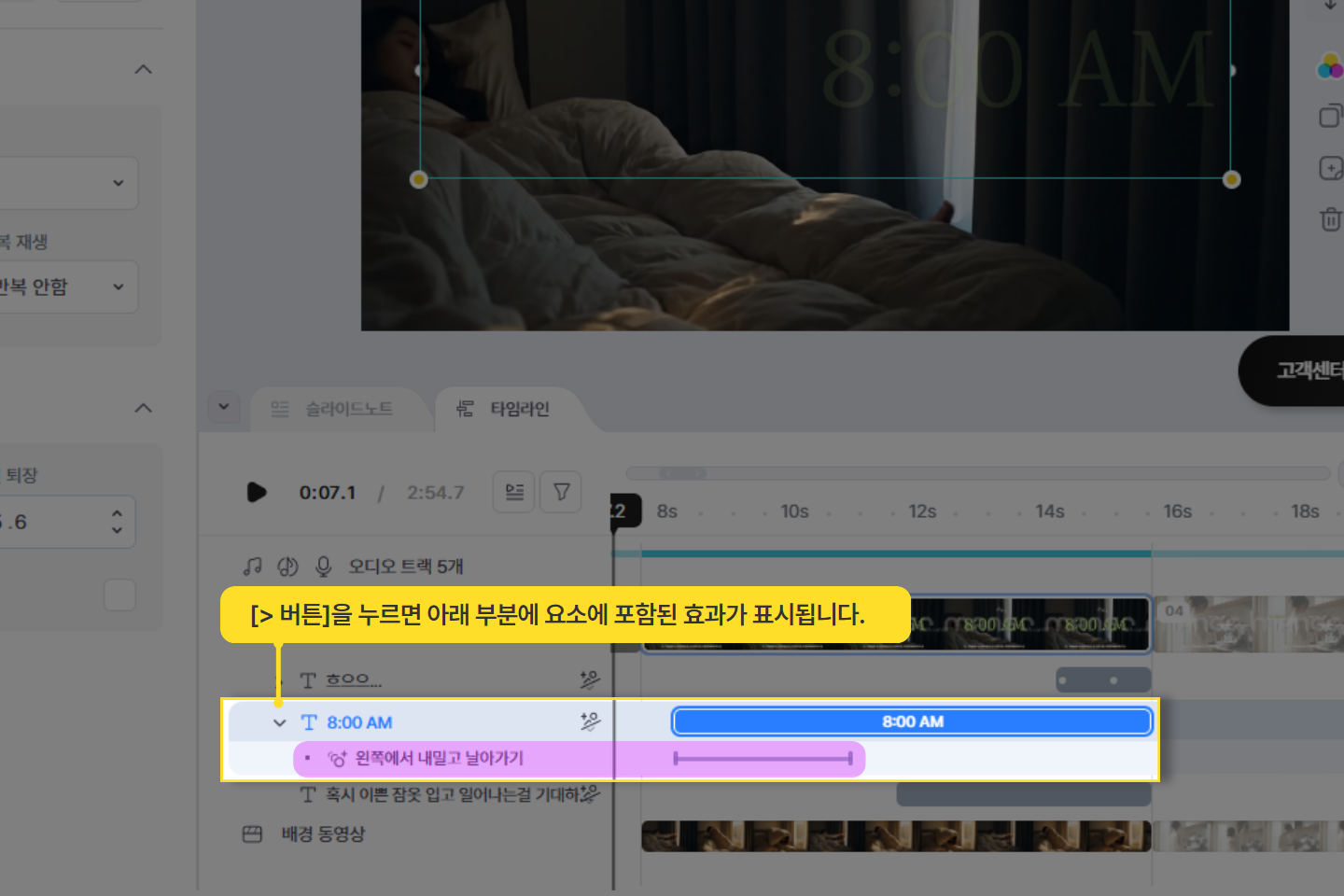Image resolution: width=1344 pixels, height=896 pixels.
Task: Select the 왼쪽에서 내밀고 날아가기 effect row
Action: coord(439,759)
